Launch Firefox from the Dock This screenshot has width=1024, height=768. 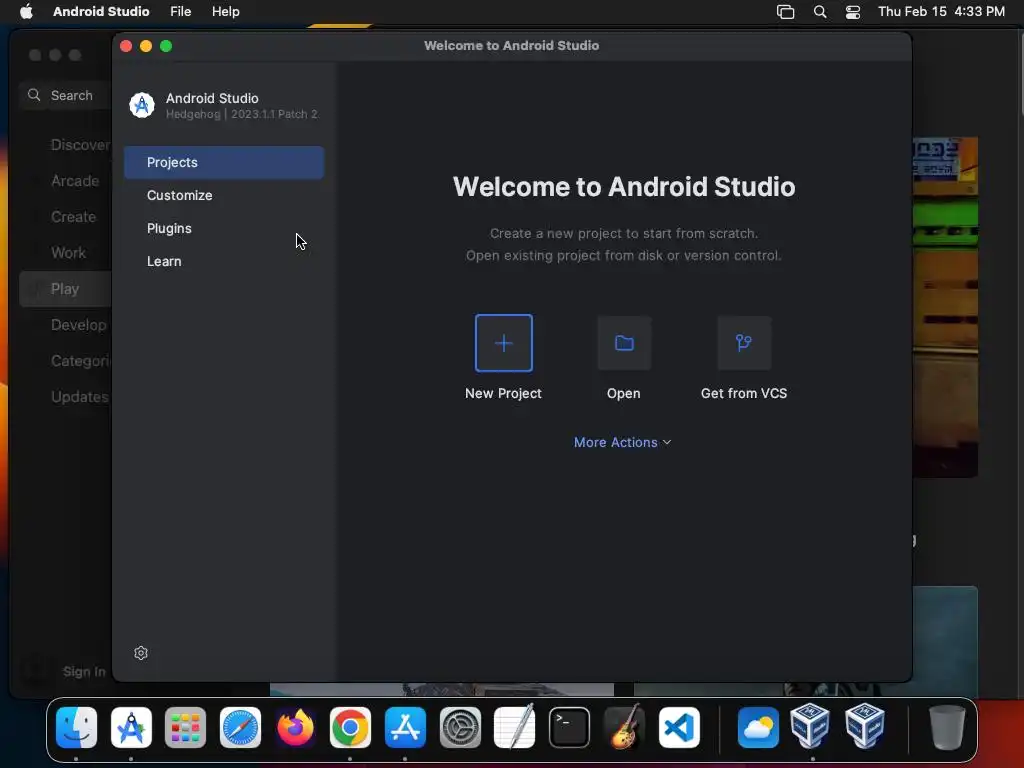tap(295, 728)
